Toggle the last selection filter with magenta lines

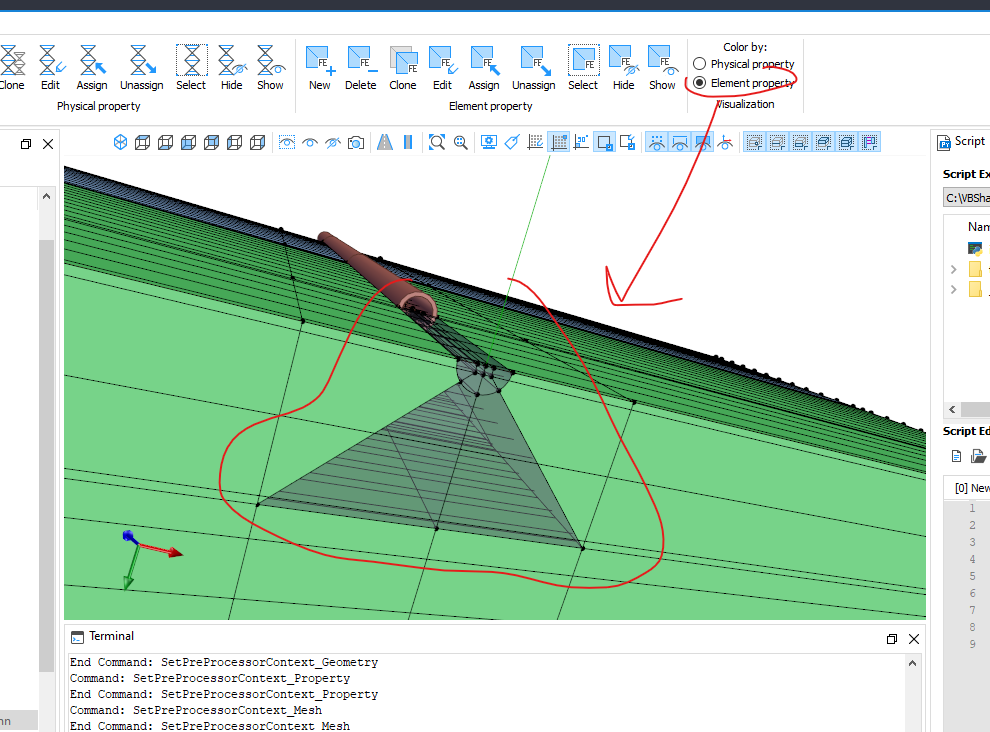tap(870, 143)
